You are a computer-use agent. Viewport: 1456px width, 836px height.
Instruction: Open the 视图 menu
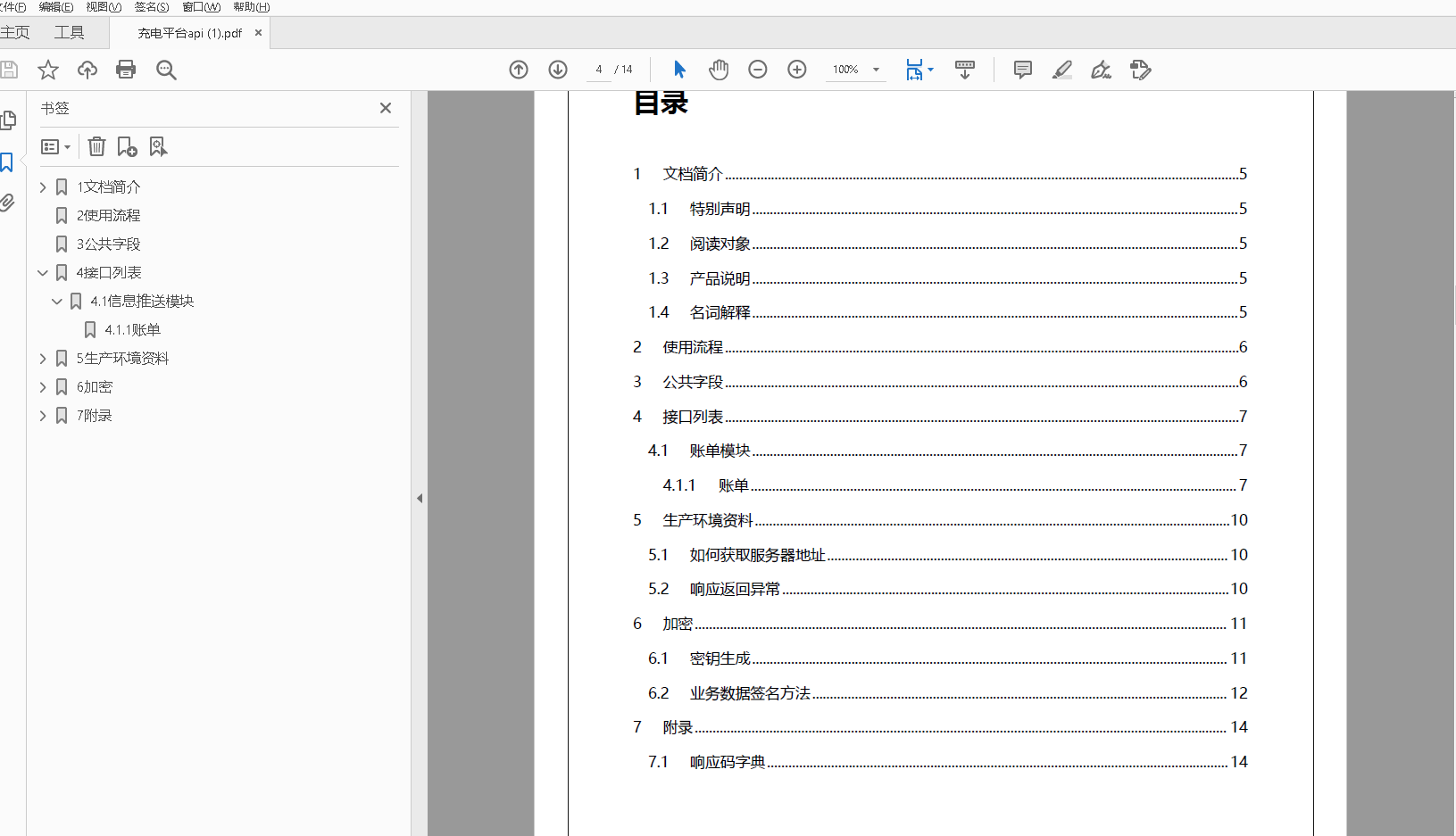pos(104,7)
